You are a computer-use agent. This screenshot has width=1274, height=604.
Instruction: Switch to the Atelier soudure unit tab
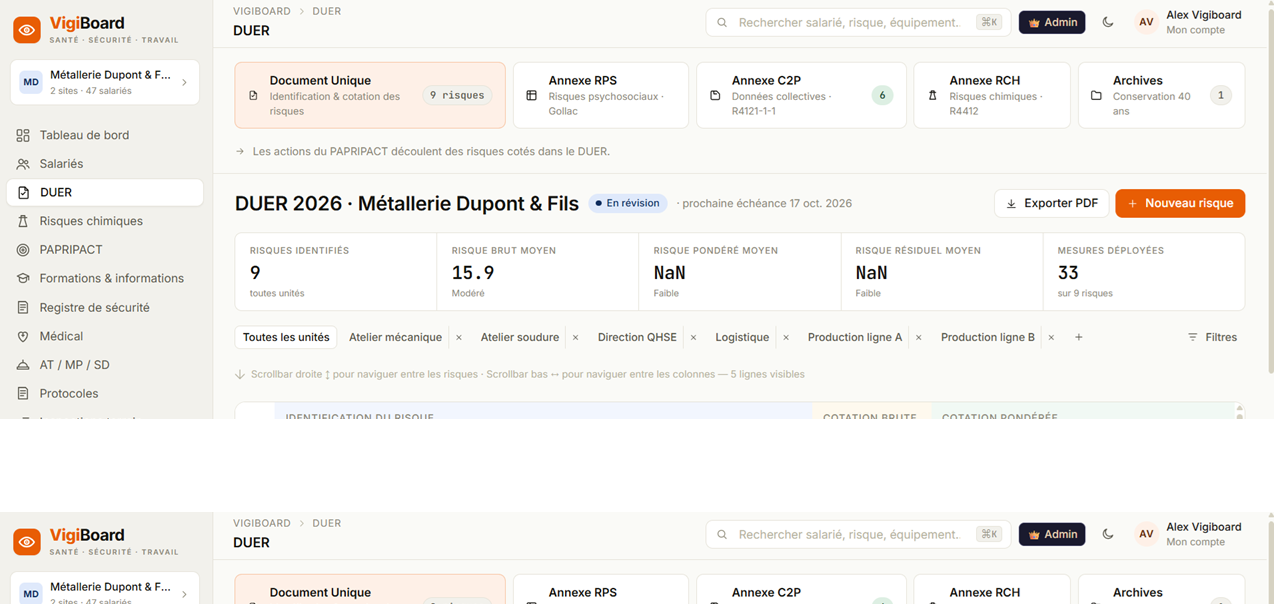(x=520, y=338)
